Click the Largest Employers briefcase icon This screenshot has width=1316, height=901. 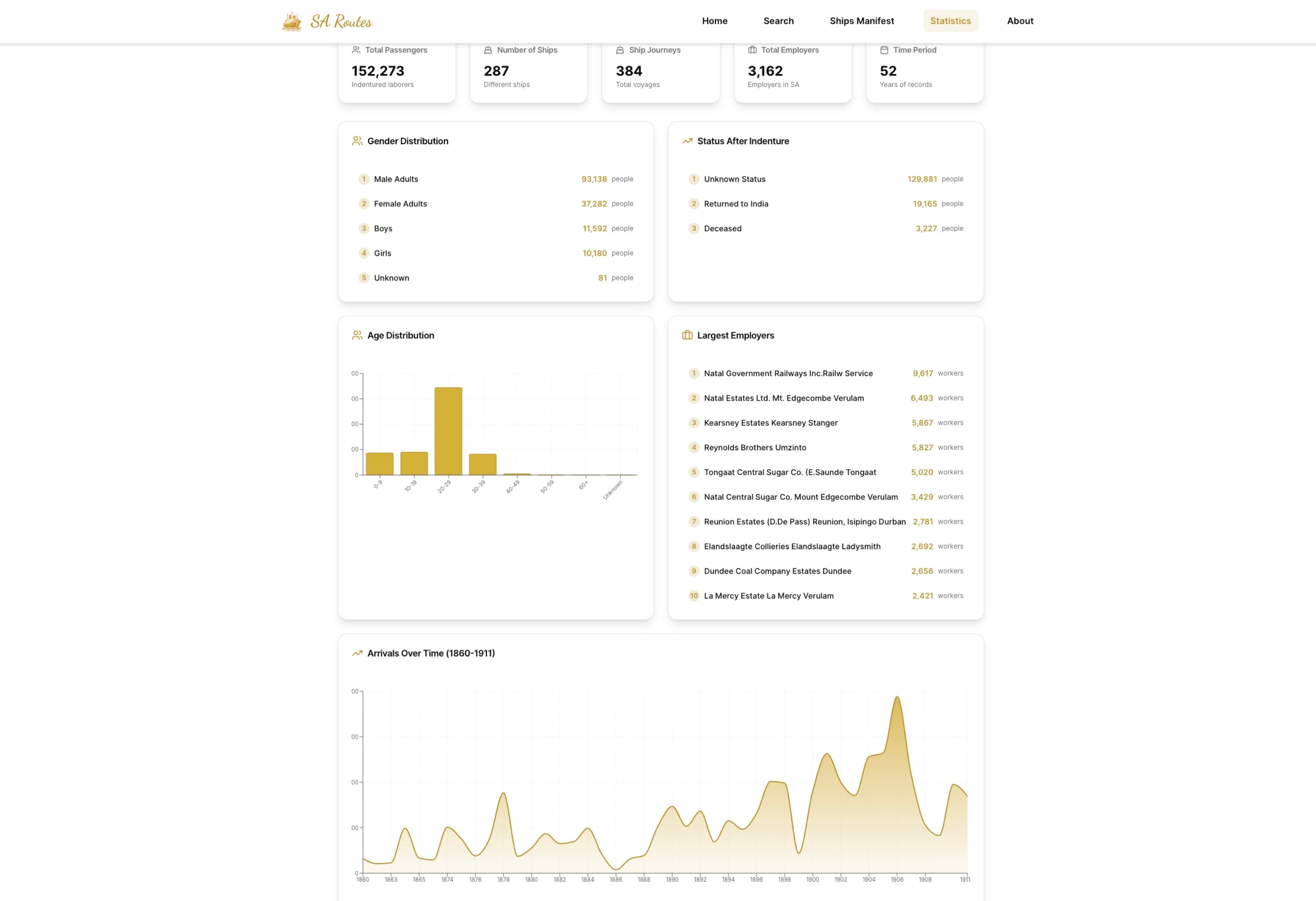pyautogui.click(x=687, y=335)
